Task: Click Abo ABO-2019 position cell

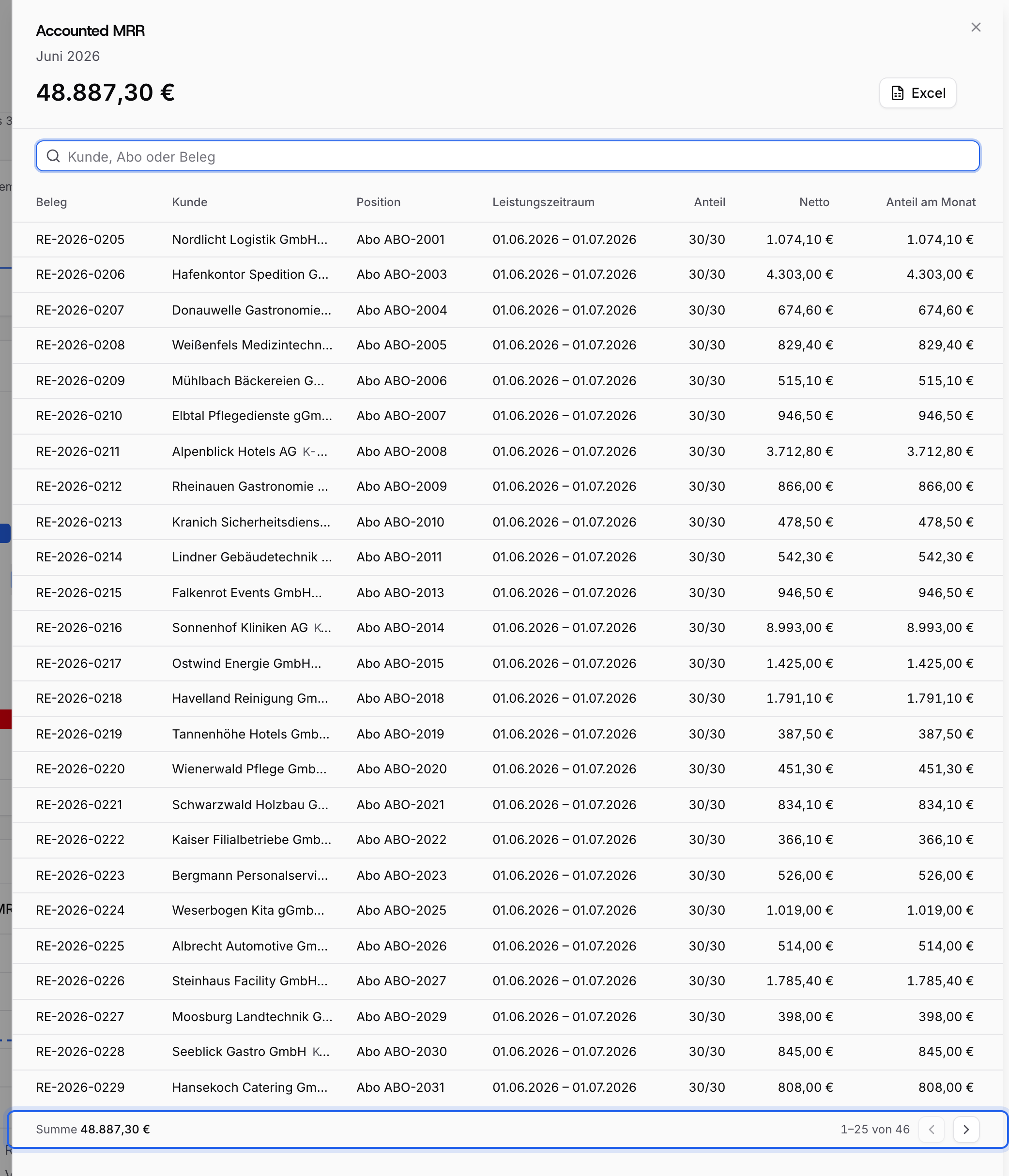Action: pyautogui.click(x=400, y=735)
